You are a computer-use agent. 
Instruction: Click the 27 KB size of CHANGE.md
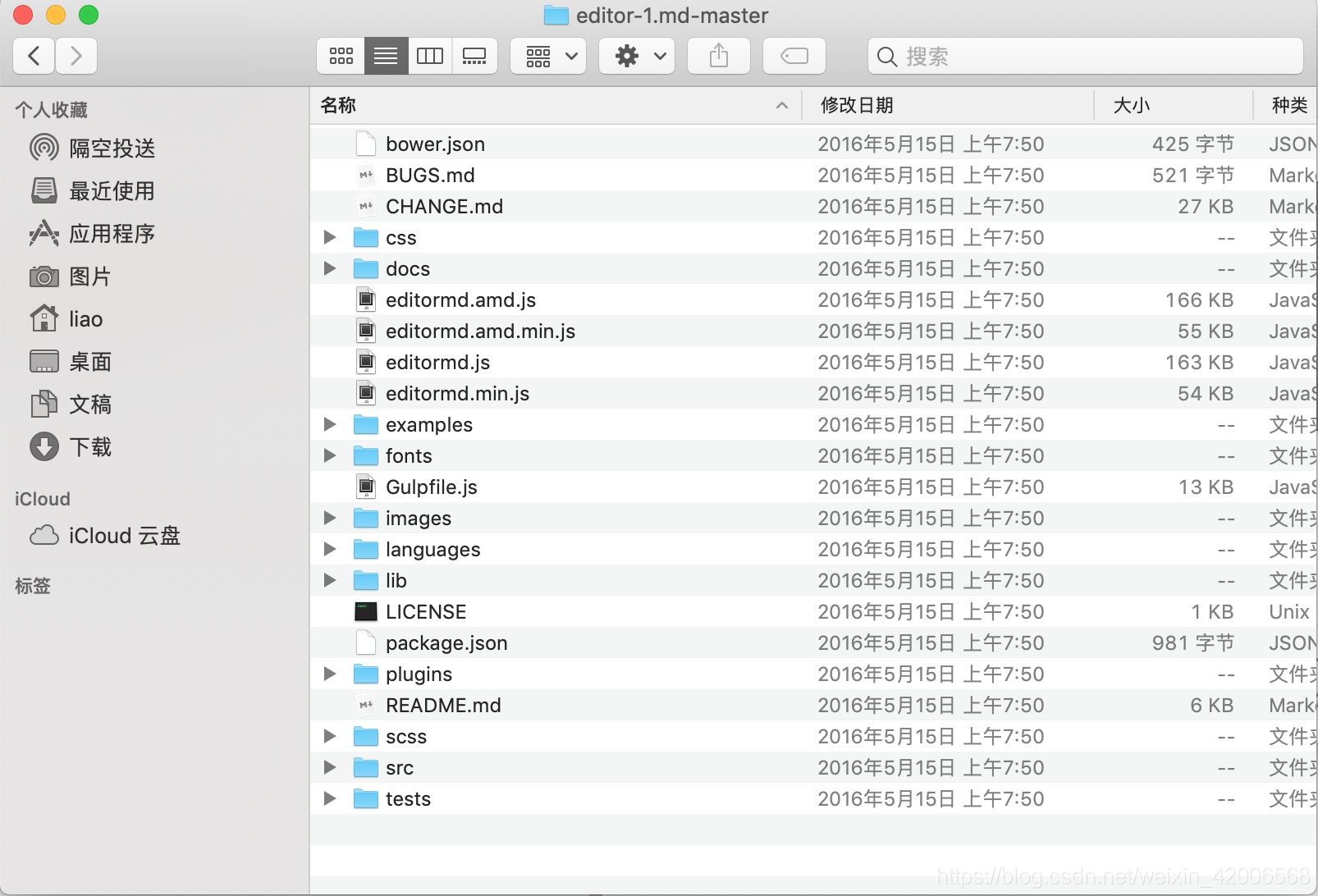(1206, 207)
